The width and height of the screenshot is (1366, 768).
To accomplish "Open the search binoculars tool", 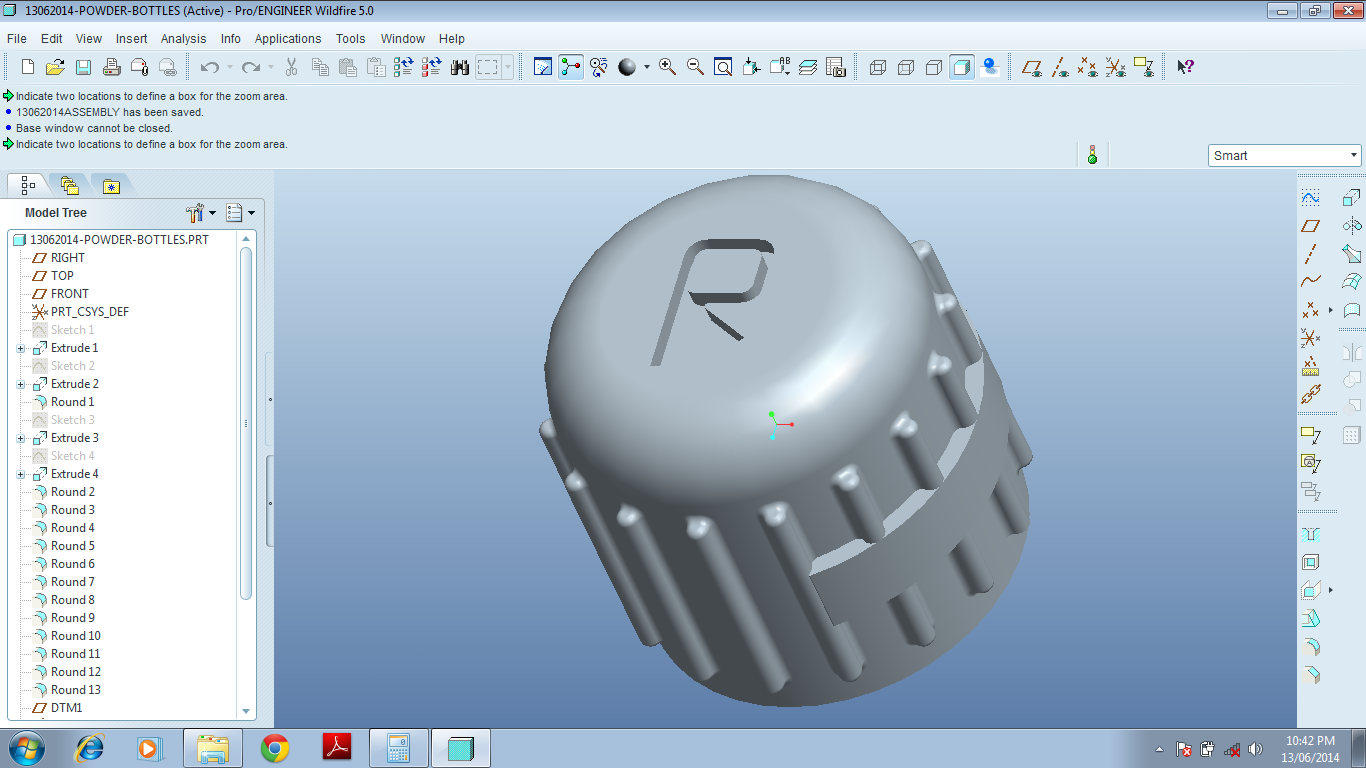I will 460,67.
